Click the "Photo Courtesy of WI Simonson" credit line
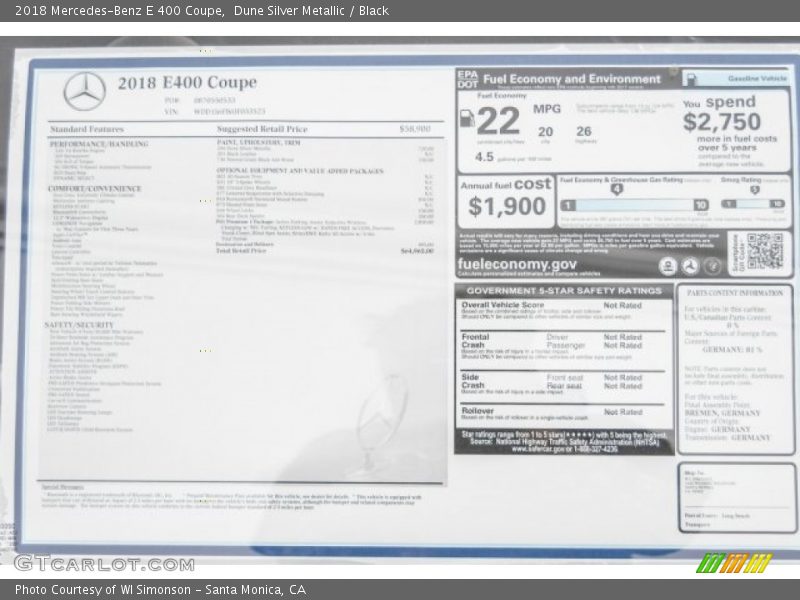This screenshot has width=800, height=600. pos(103,590)
